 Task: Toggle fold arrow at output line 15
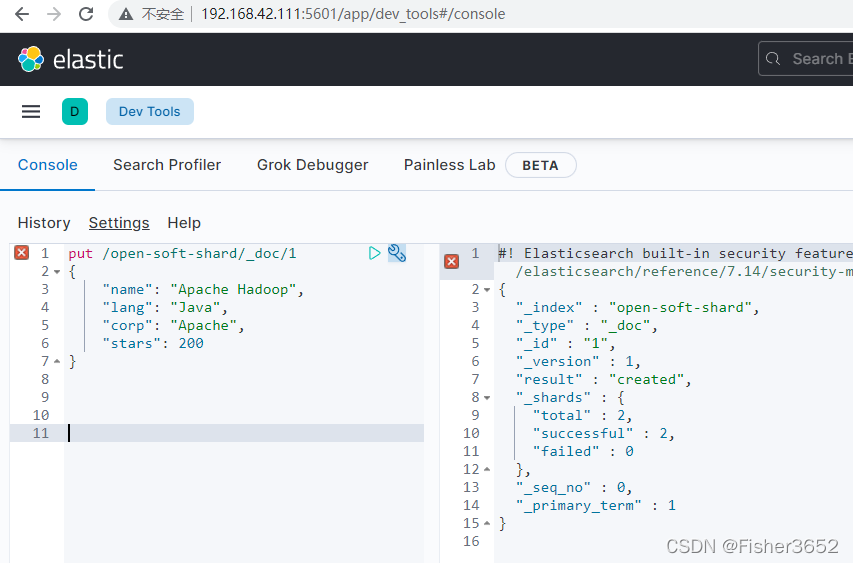tap(487, 523)
